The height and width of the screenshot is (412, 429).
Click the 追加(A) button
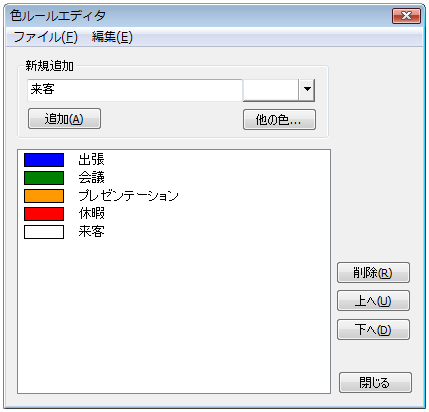click(64, 119)
